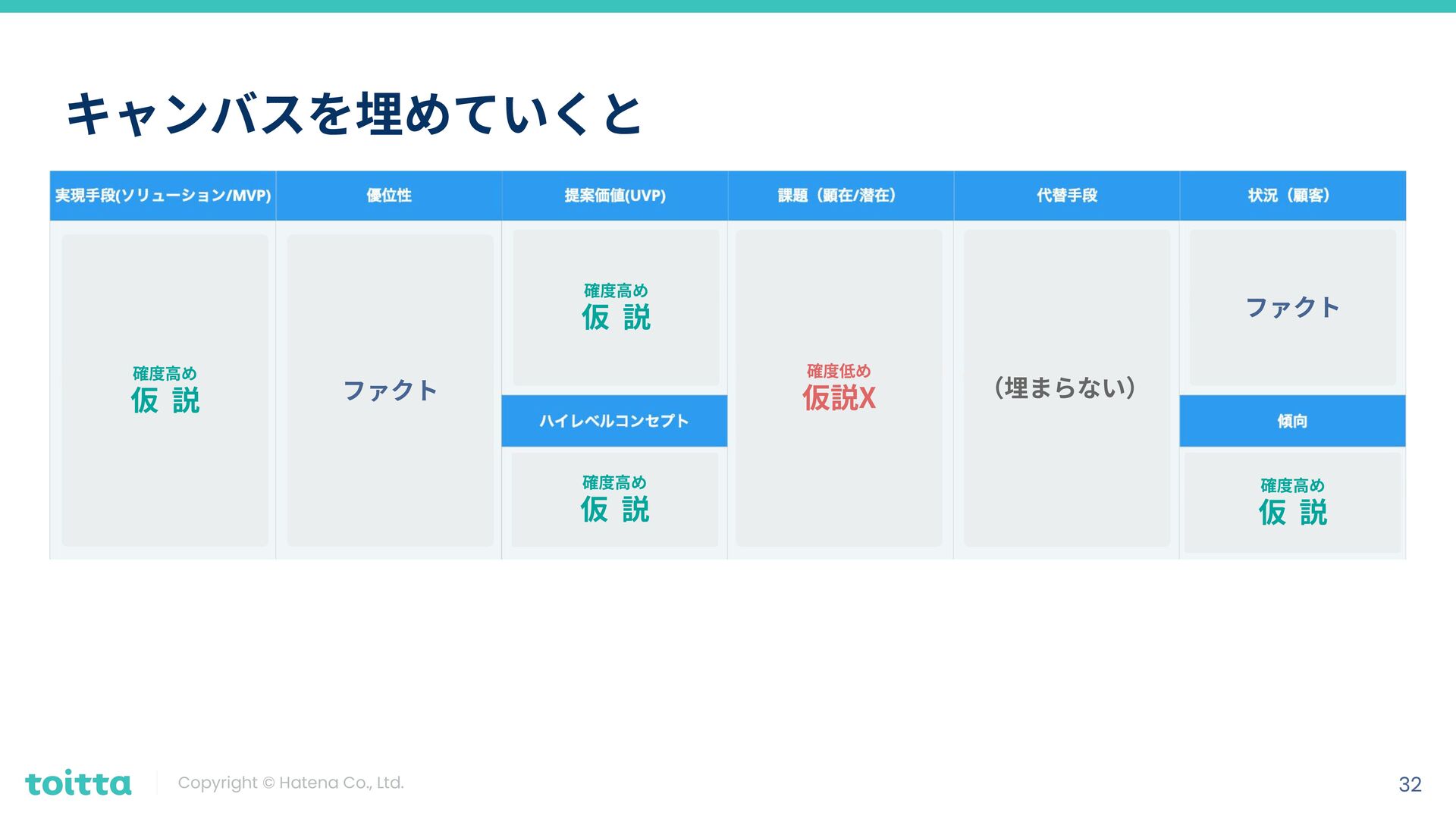Click the 仮説 card below 傾向
Screen dimensions: 1456x819
click(x=1292, y=502)
